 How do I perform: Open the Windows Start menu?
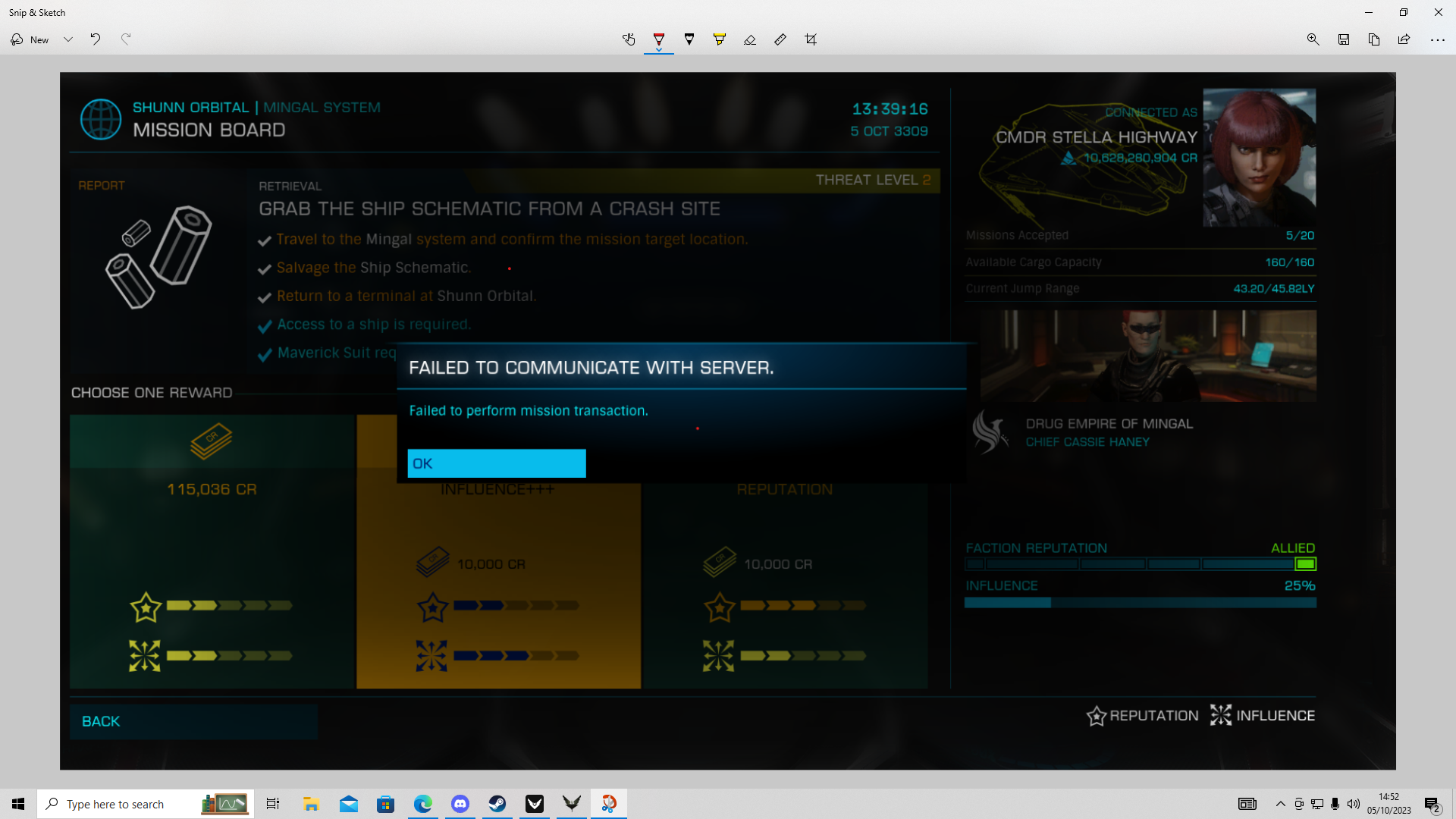18,804
